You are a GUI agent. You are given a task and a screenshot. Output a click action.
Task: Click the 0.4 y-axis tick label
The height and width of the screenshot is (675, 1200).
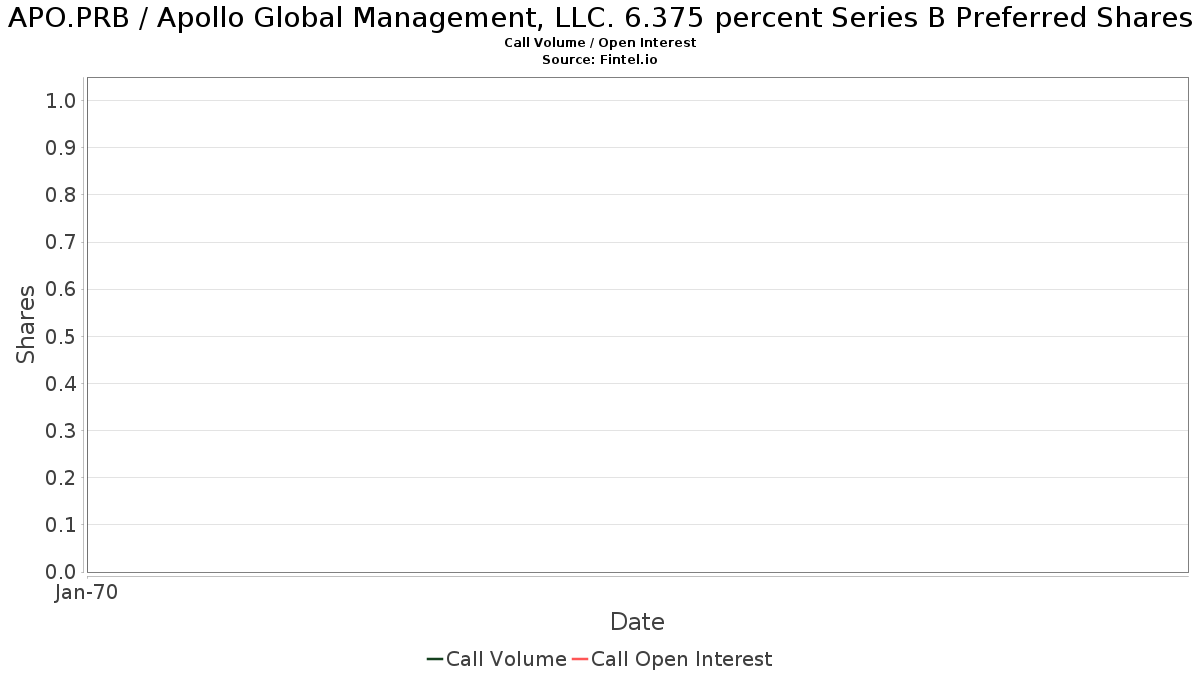coord(61,384)
